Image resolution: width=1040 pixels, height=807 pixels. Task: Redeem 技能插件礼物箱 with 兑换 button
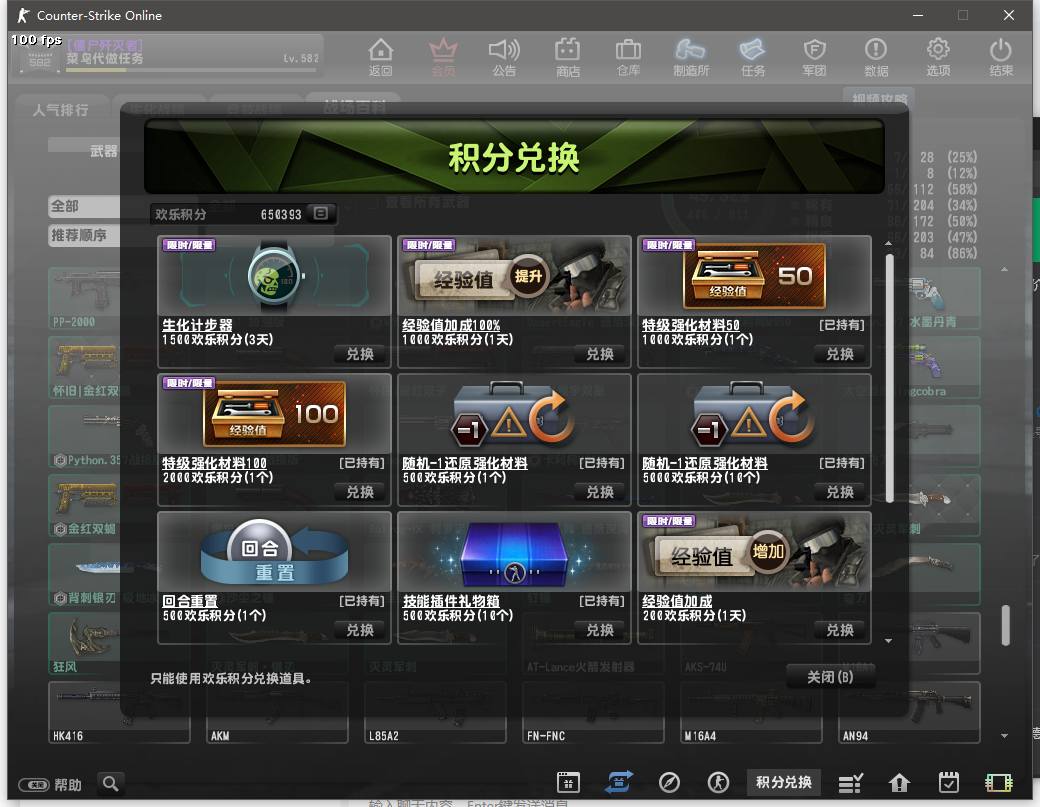pos(600,630)
